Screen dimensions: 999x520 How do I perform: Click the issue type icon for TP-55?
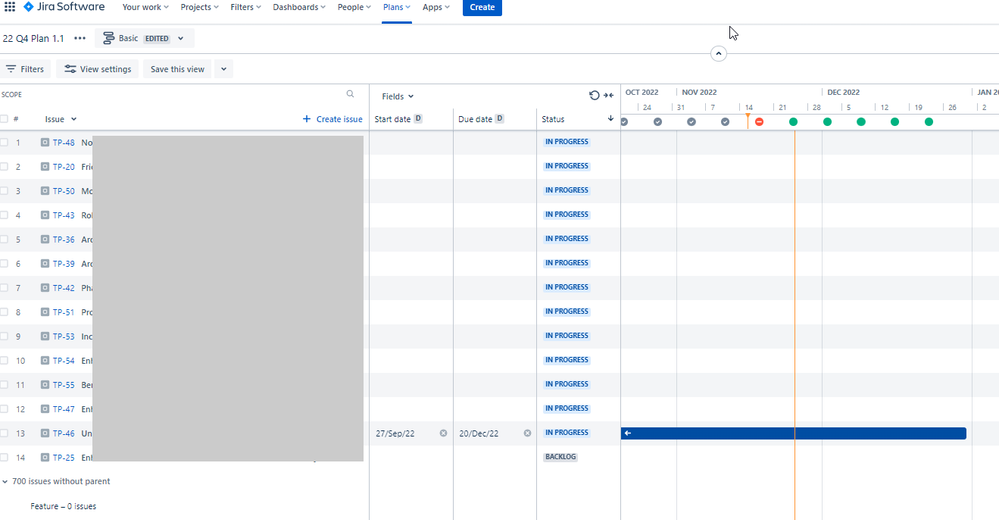pos(45,384)
